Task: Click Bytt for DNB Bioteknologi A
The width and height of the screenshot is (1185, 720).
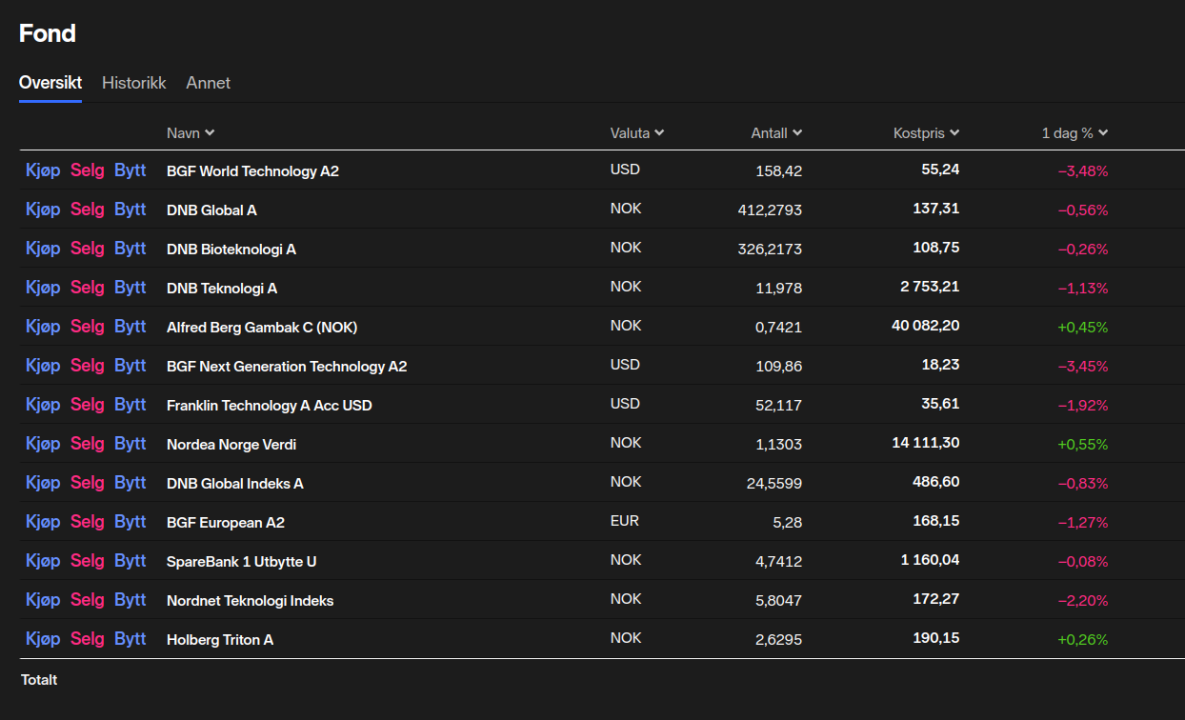Action: click(x=130, y=248)
